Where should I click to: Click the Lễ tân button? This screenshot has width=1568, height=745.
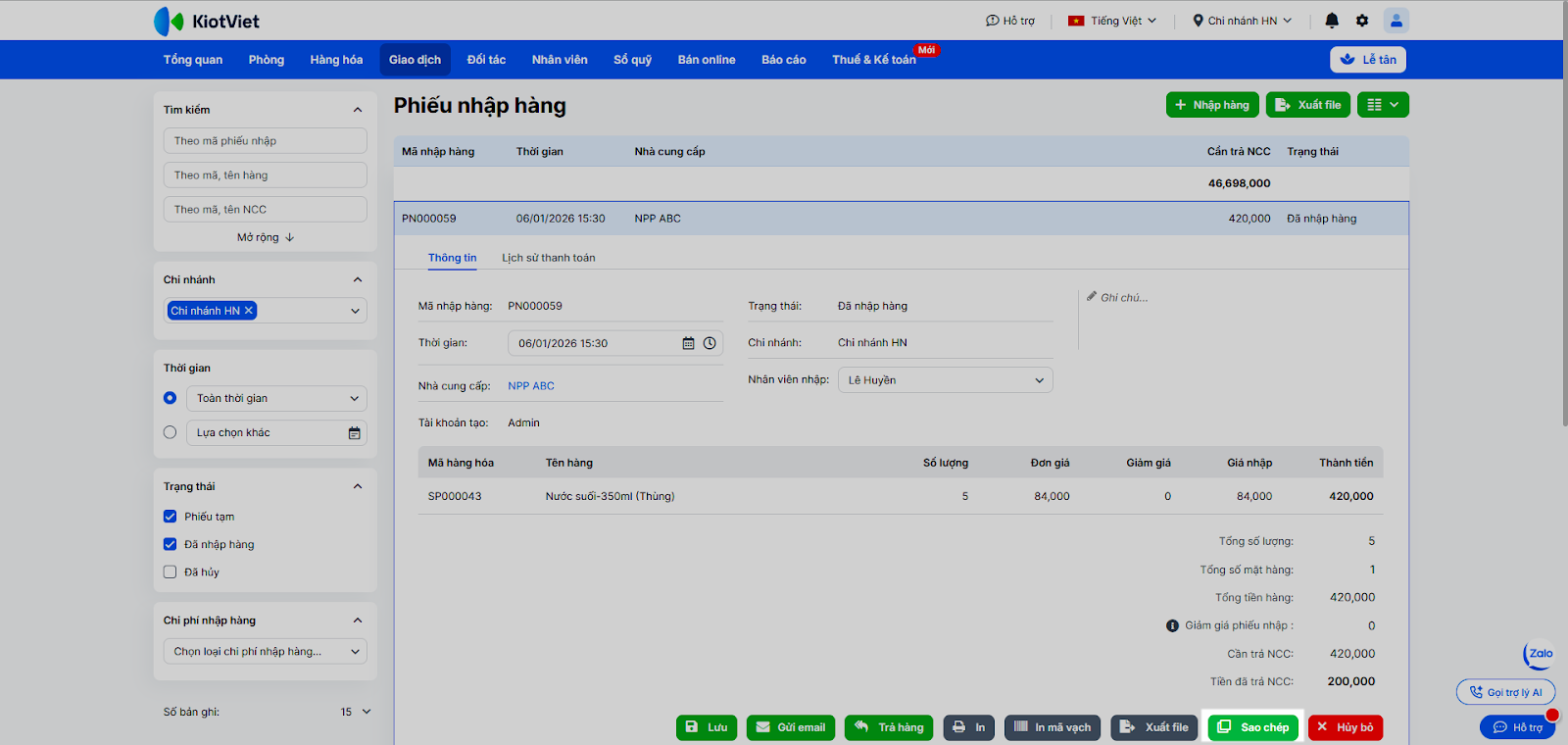coord(1368,60)
